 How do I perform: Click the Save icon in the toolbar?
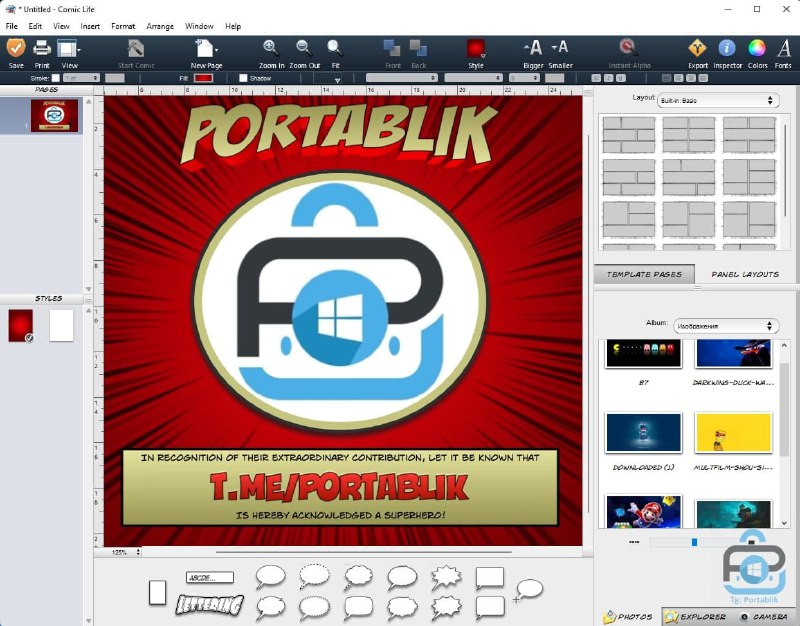[16, 49]
